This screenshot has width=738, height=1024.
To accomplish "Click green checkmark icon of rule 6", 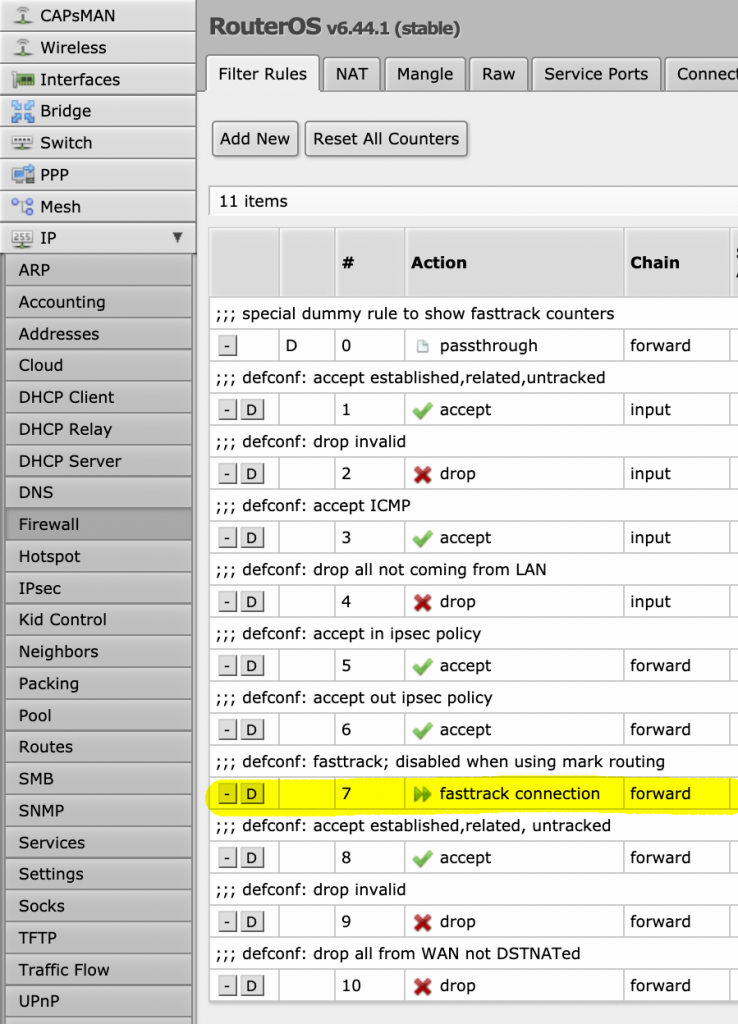I will 423,730.
